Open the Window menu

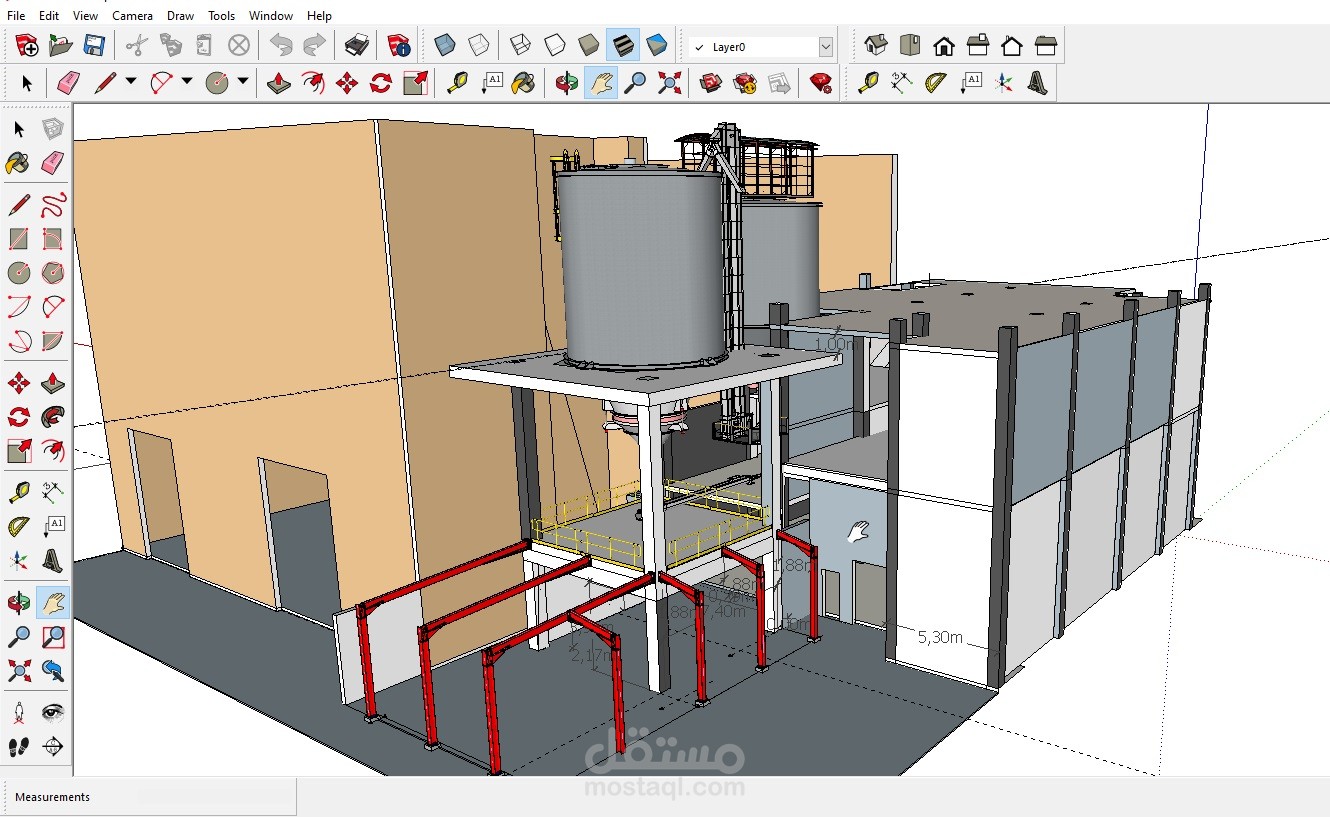click(x=271, y=16)
